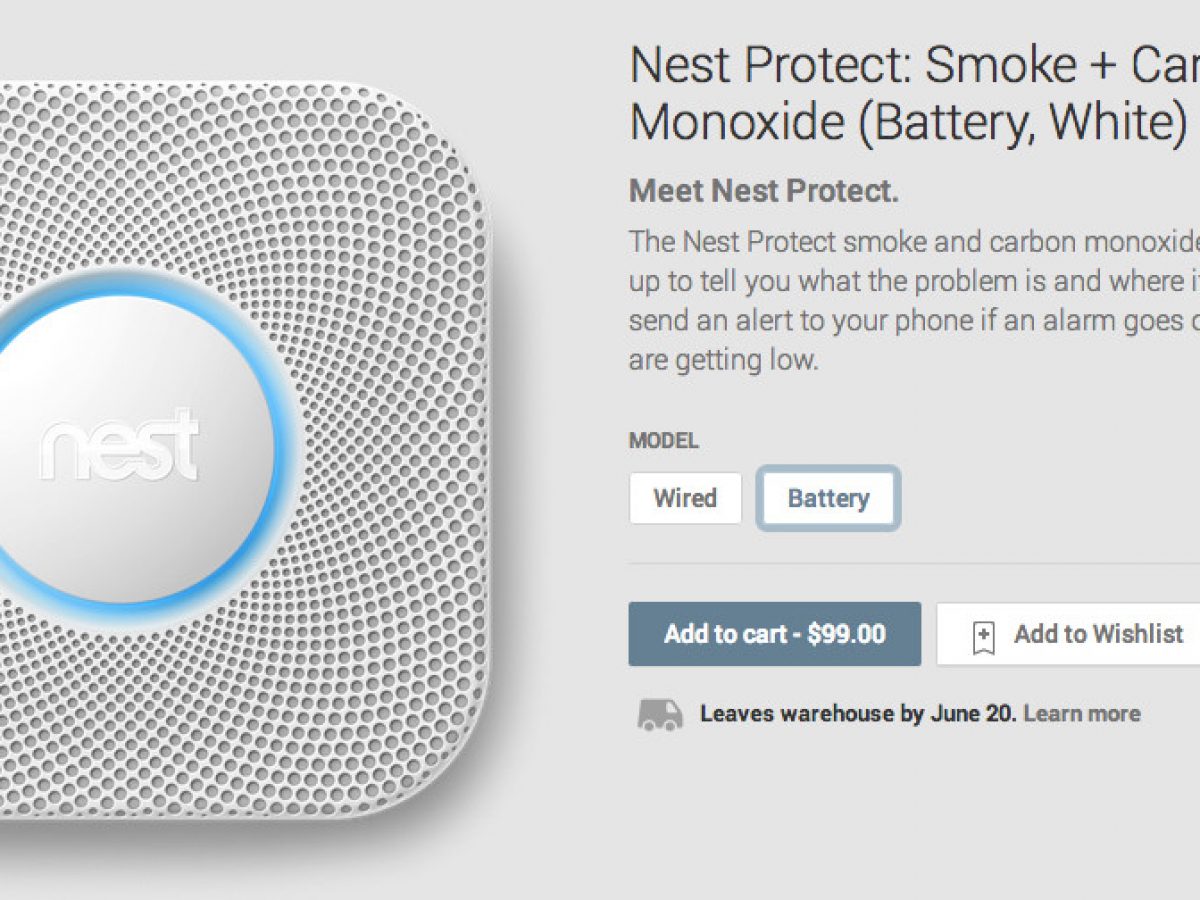Select the Wired model option
This screenshot has width=1200, height=900.
pos(685,498)
